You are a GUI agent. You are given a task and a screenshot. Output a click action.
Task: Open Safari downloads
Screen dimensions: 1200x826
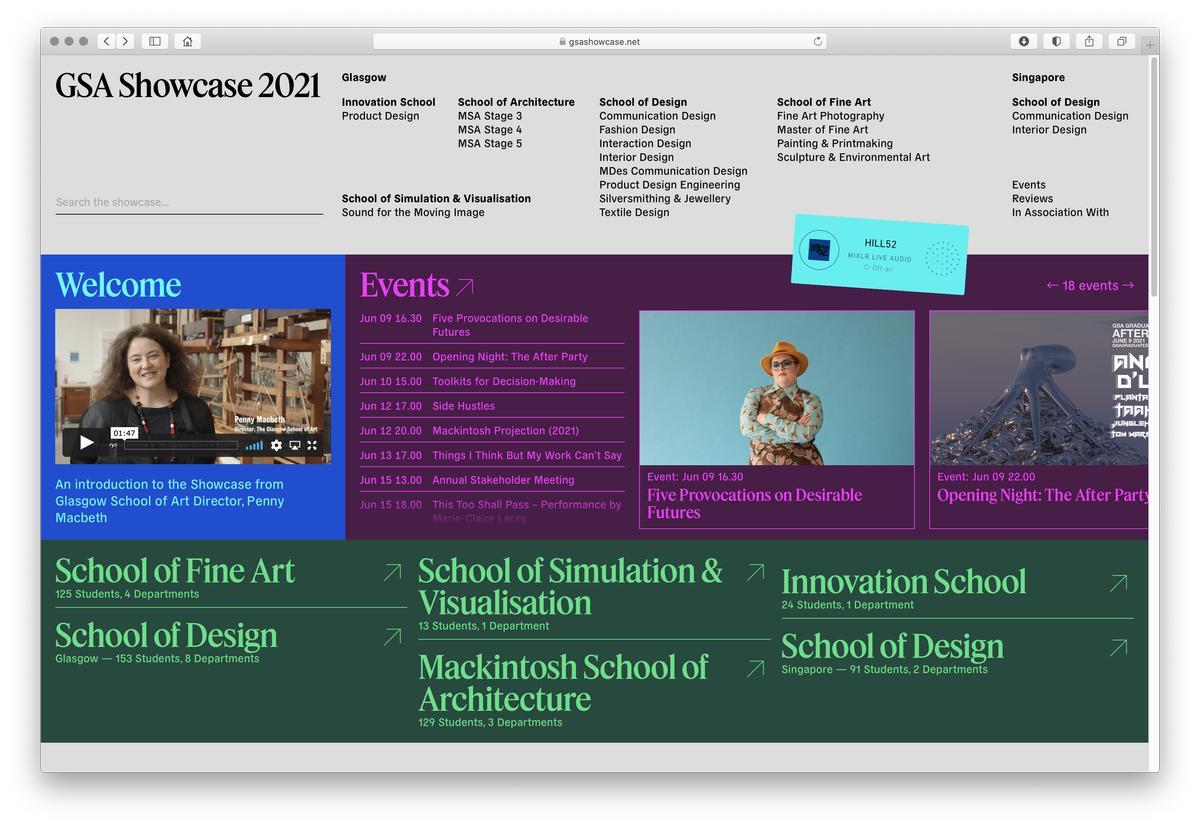pos(1023,41)
